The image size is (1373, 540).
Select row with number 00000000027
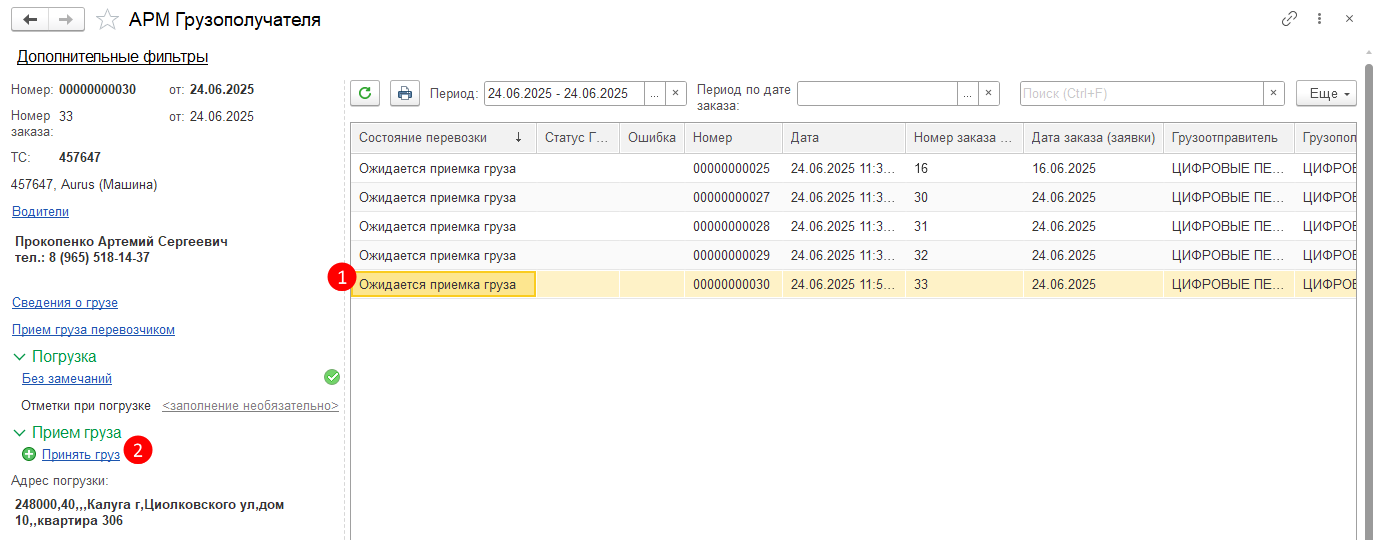(731, 198)
